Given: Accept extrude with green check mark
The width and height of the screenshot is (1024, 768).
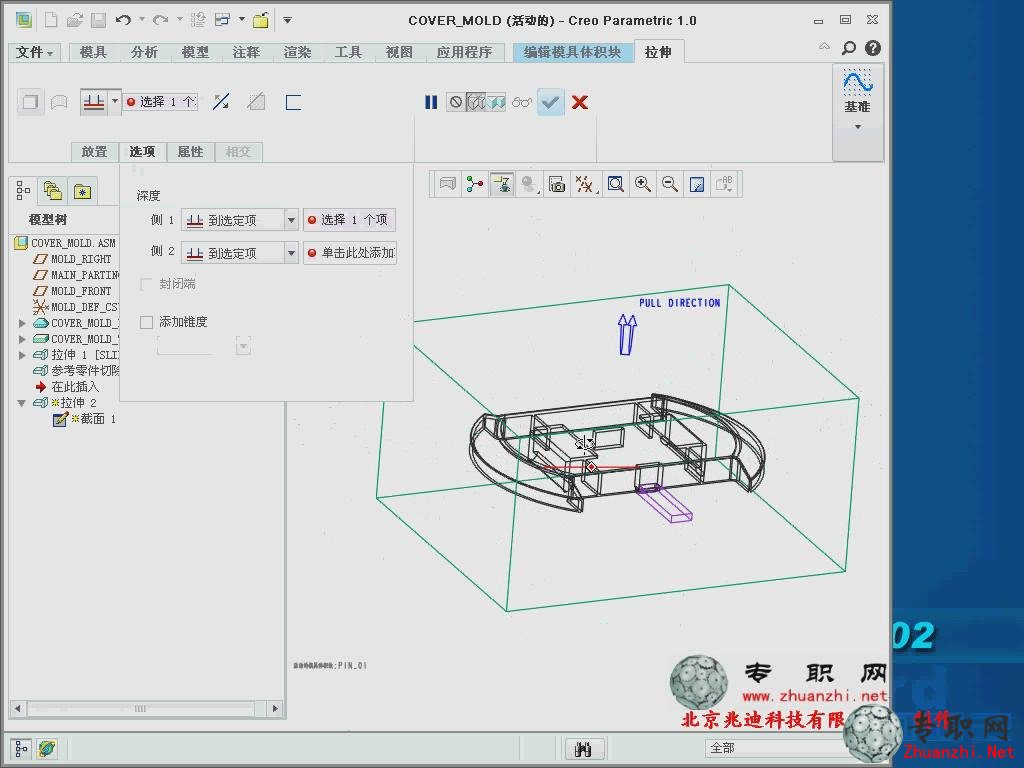Looking at the screenshot, I should 551,102.
